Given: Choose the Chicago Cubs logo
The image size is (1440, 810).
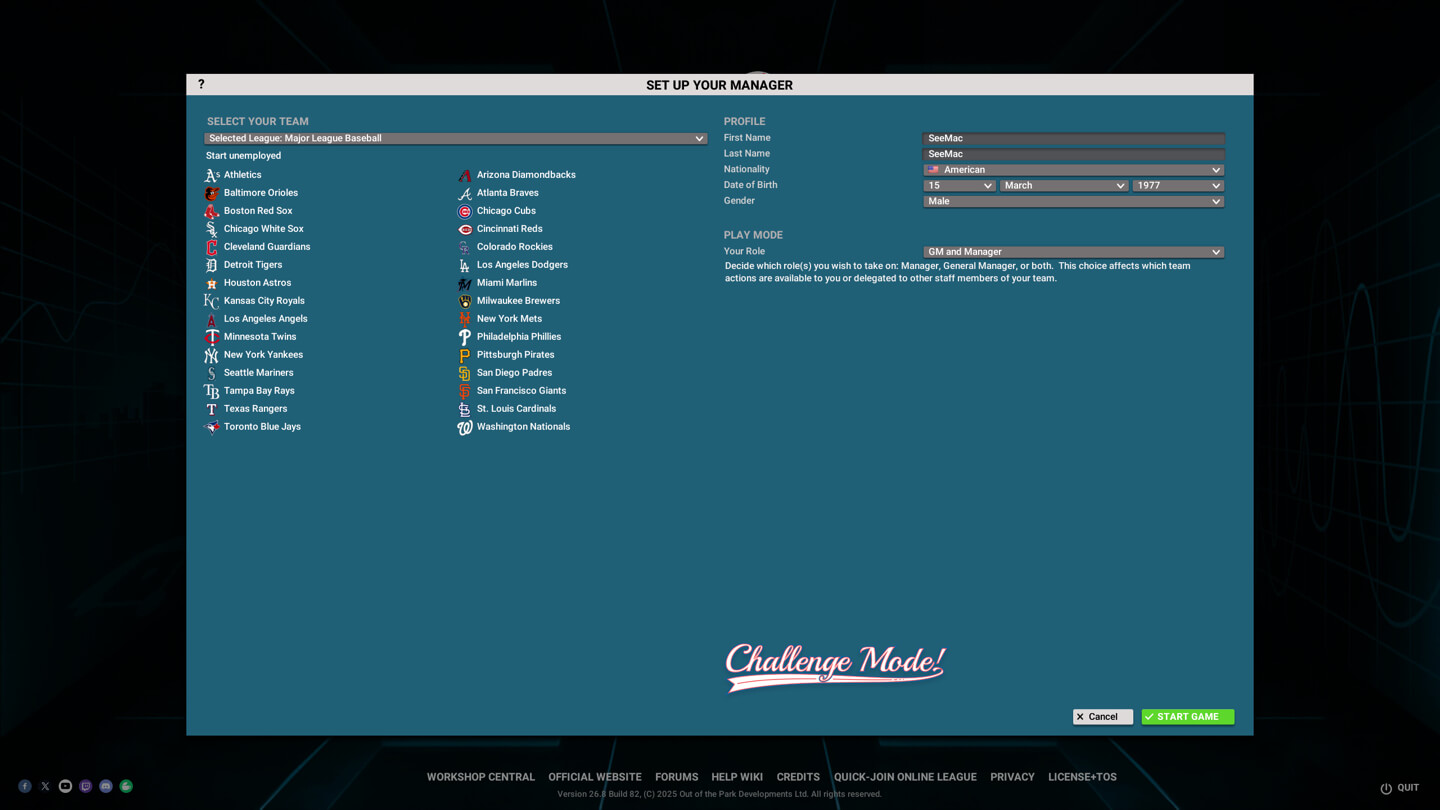Looking at the screenshot, I should coord(464,211).
